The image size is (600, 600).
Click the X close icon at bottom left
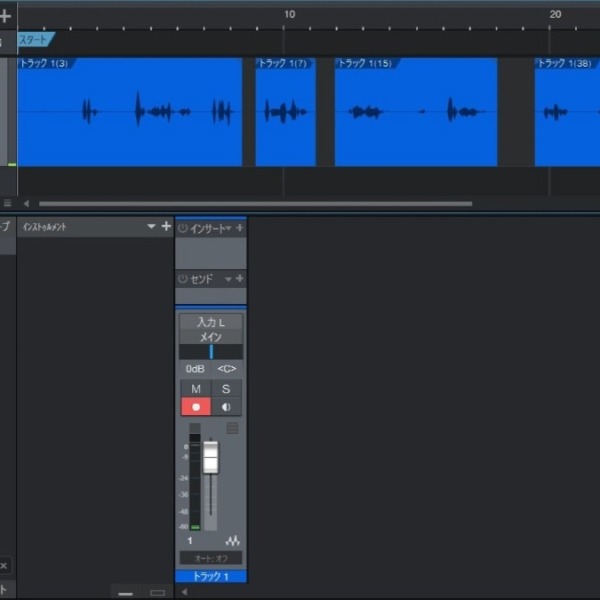point(4,566)
